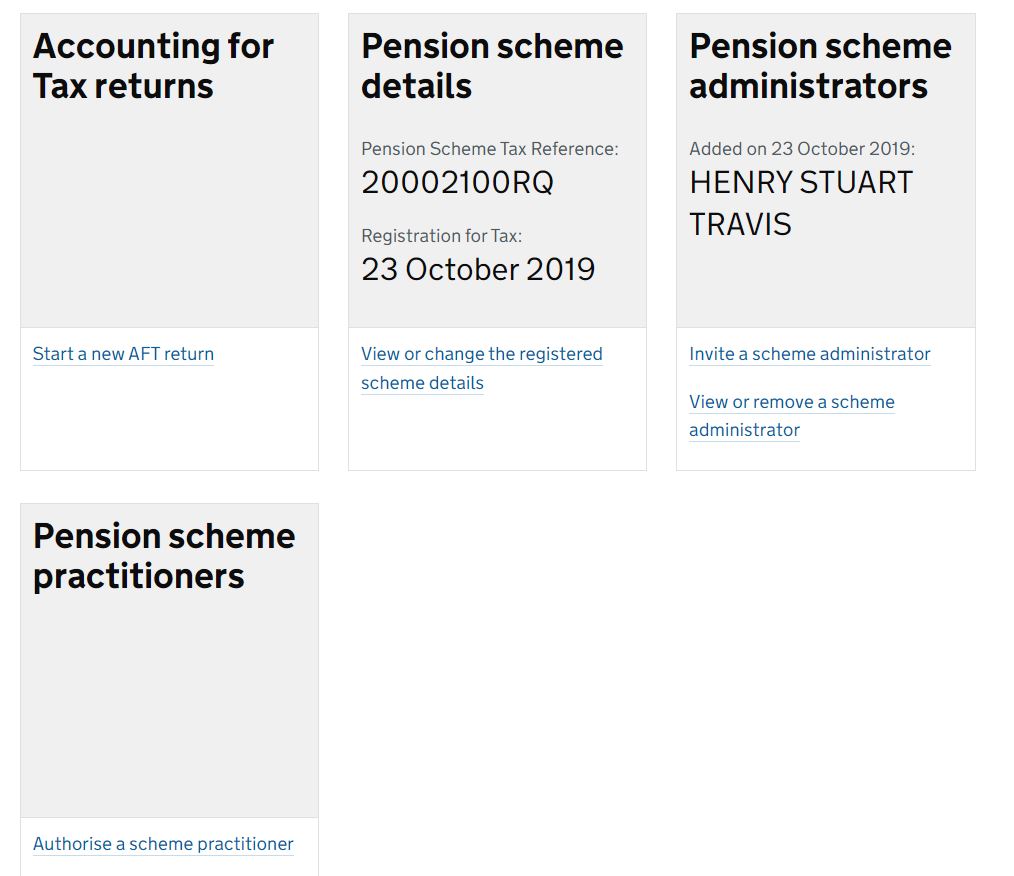Click grey space beneath HENRY STUART TRAVIS name

(x=826, y=284)
